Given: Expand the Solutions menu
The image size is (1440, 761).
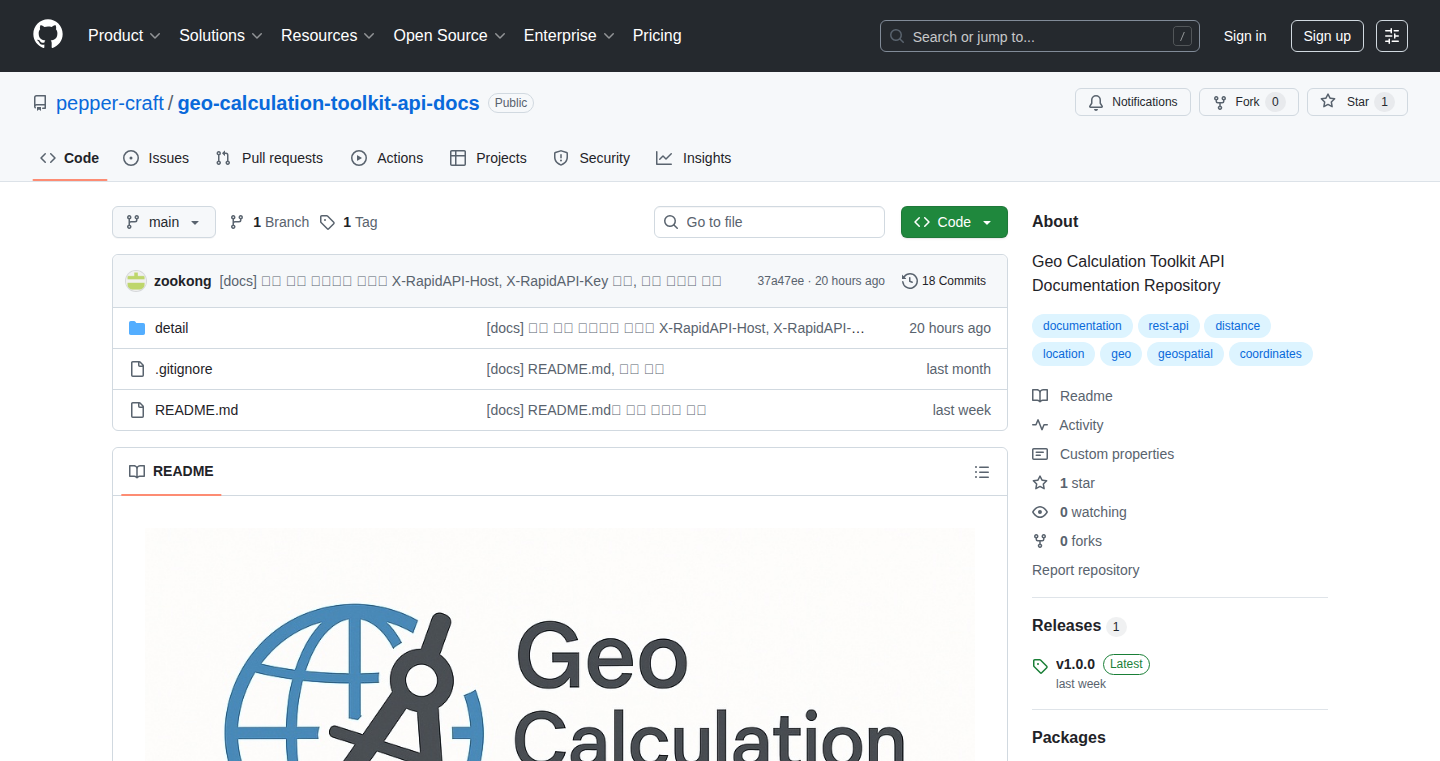Looking at the screenshot, I should click(221, 36).
